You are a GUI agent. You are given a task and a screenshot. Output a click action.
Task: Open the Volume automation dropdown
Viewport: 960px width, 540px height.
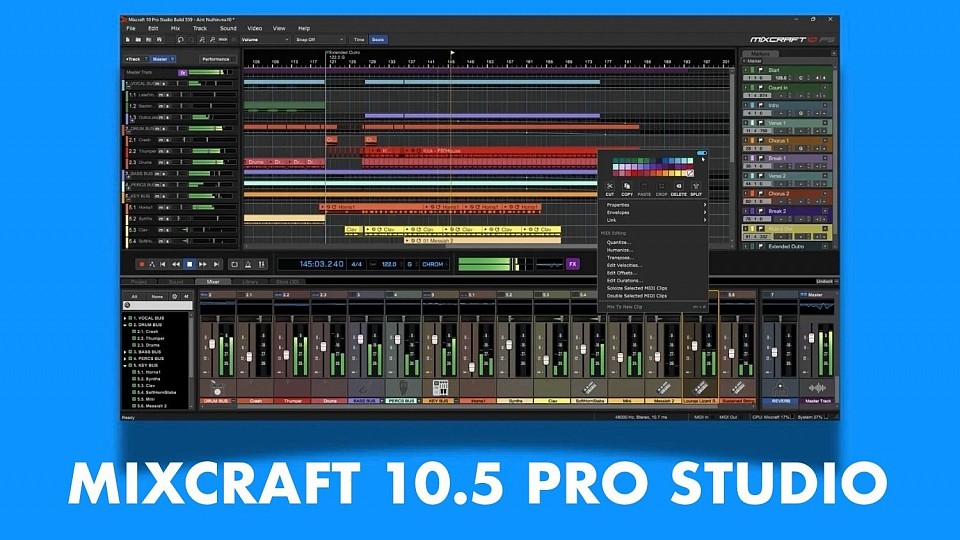[265, 40]
